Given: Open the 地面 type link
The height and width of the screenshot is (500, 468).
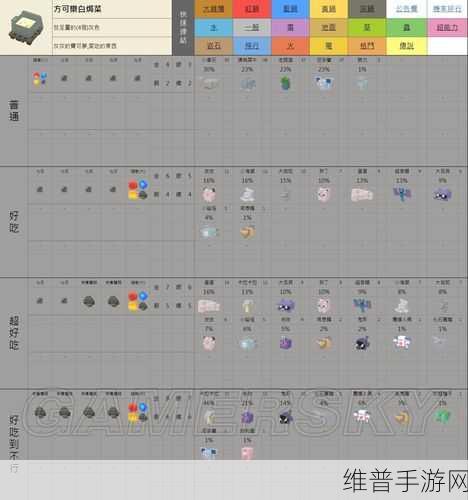Looking at the screenshot, I should click(x=329, y=27).
